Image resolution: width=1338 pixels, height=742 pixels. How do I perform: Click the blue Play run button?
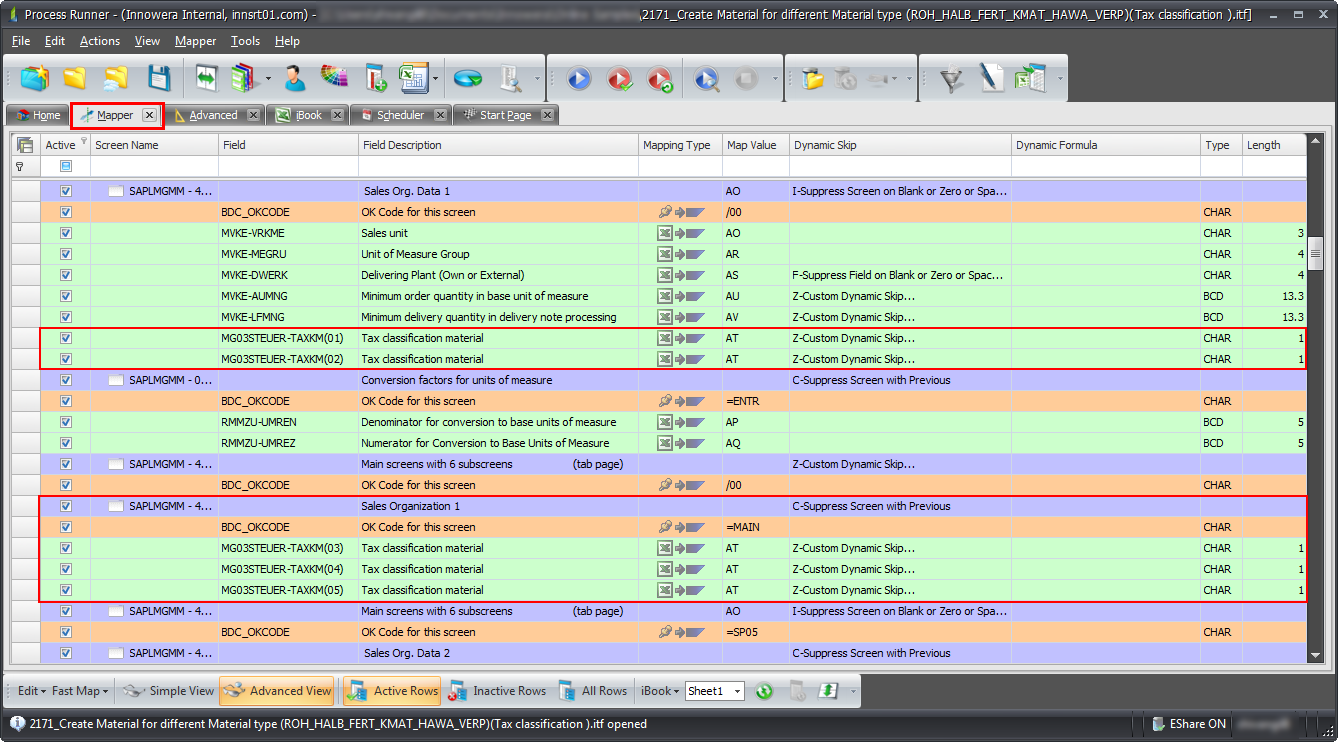(x=579, y=79)
